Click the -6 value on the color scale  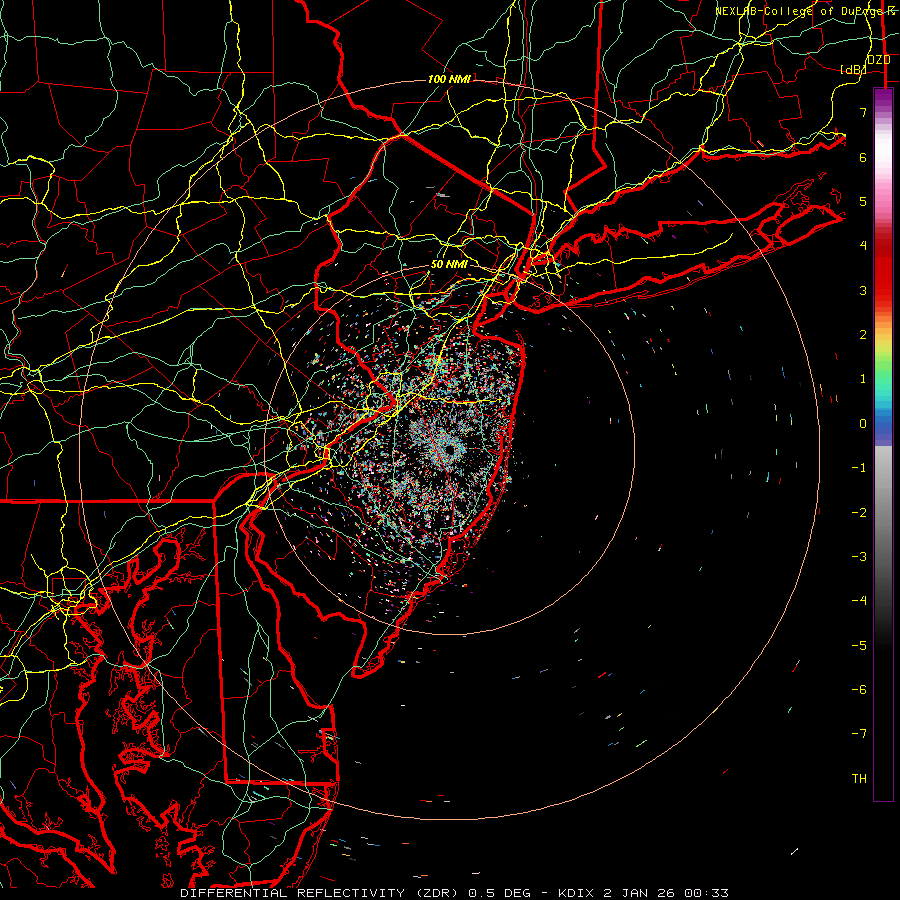[859, 689]
